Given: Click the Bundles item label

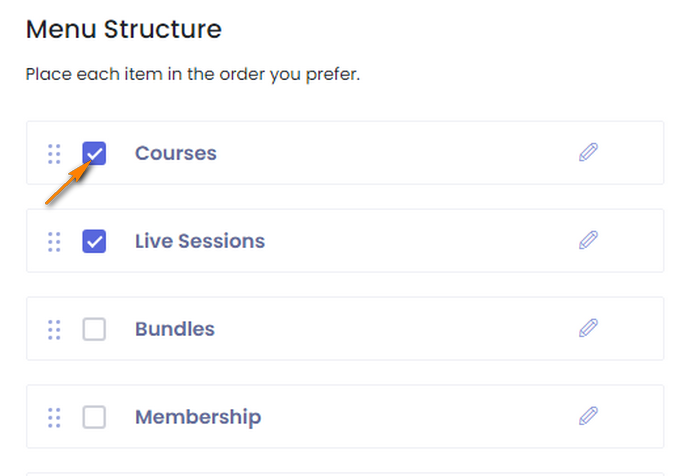Looking at the screenshot, I should pyautogui.click(x=175, y=329).
